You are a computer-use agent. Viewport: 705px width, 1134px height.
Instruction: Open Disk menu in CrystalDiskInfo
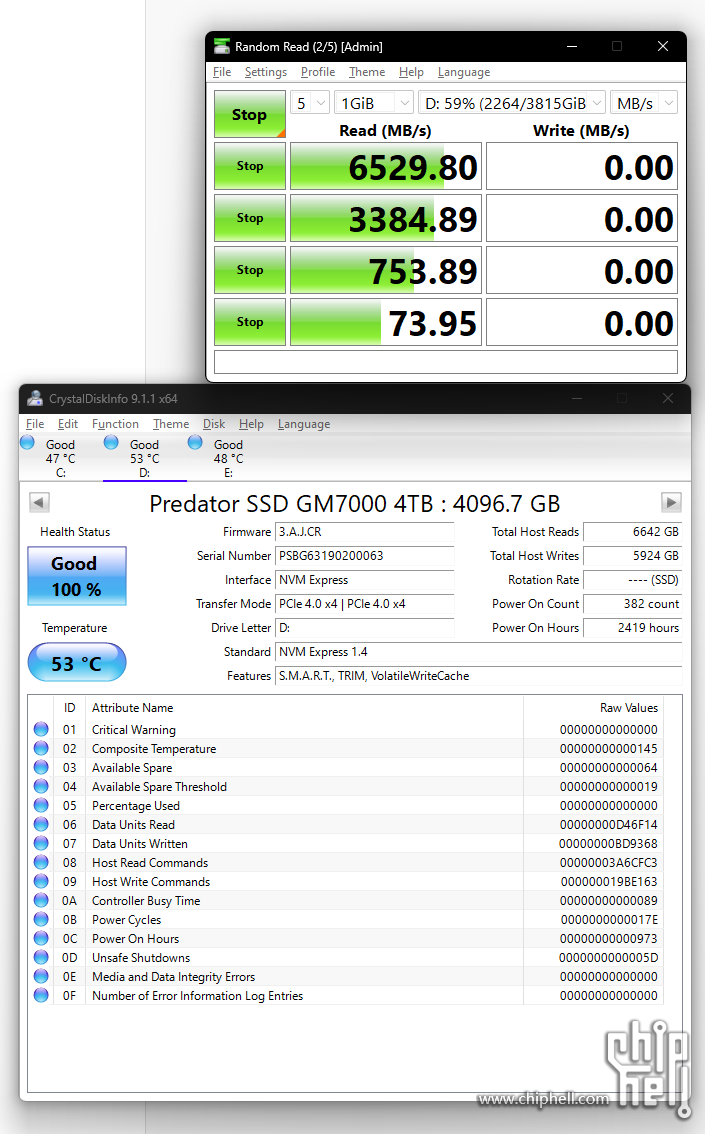[213, 424]
